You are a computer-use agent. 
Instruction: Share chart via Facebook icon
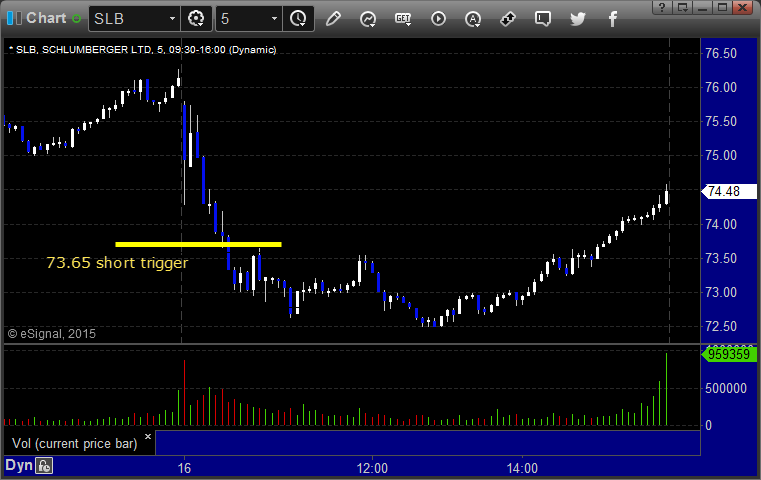click(613, 19)
